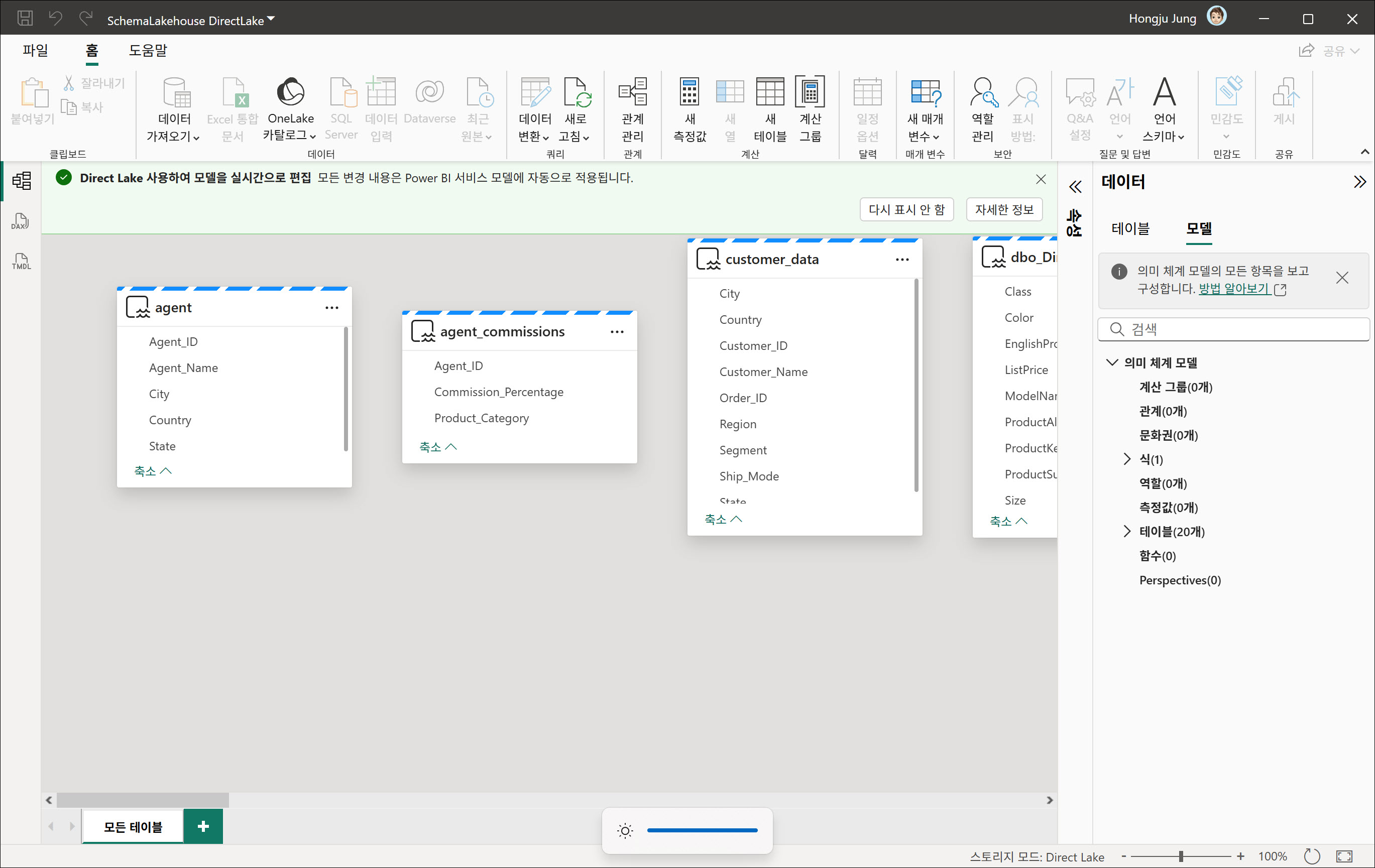Switch to the Tables tab in the Data pane
1375x868 pixels.
pos(1129,229)
